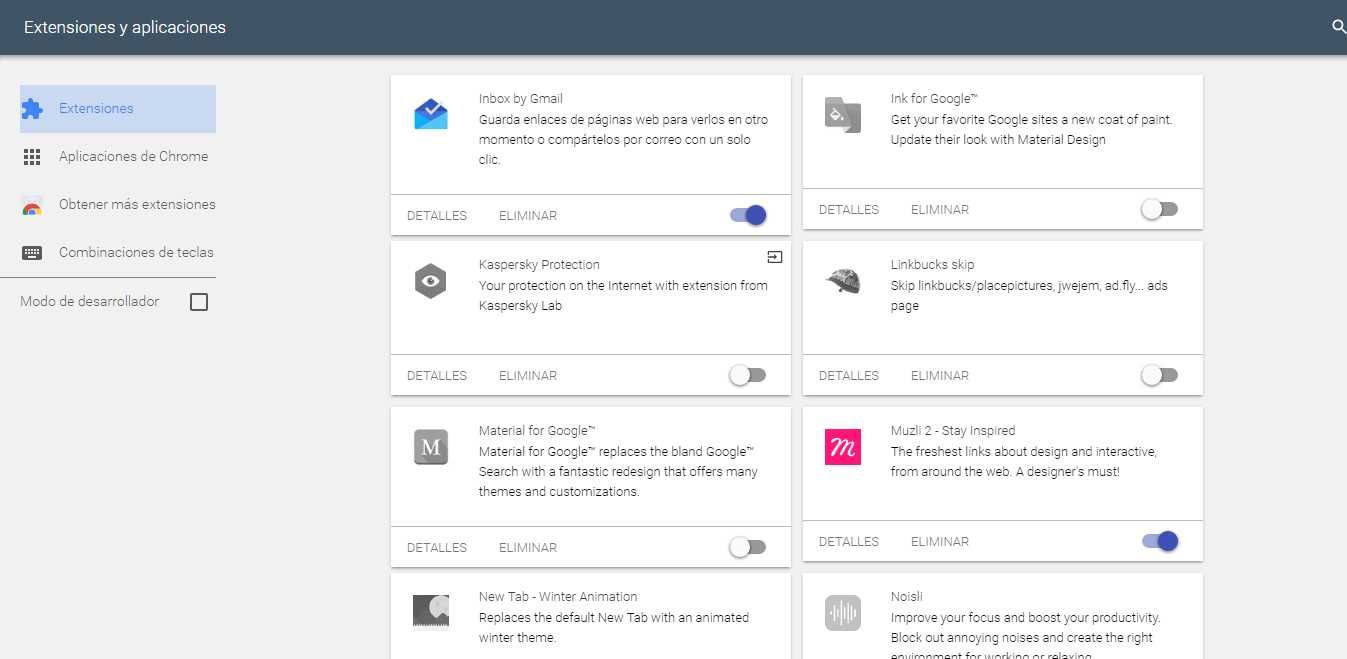This screenshot has width=1347, height=659.
Task: Click ELIMINAR for Kaspersky Protection
Action: 528,375
